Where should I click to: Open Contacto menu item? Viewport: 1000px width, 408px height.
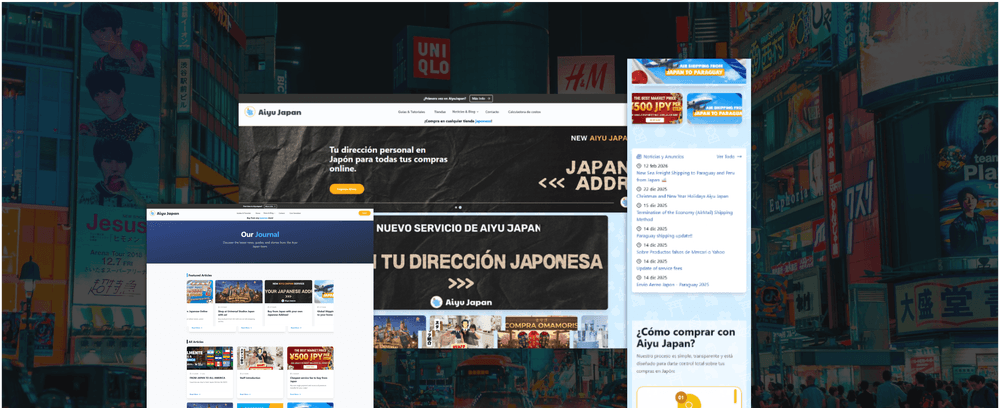pyautogui.click(x=492, y=112)
